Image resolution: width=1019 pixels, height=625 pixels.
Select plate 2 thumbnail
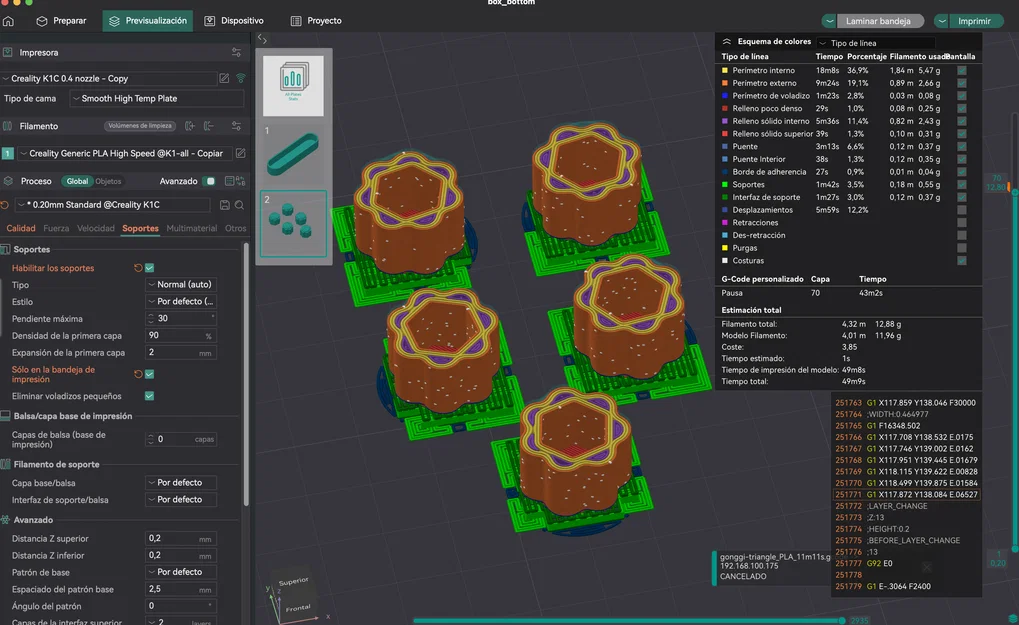294,223
